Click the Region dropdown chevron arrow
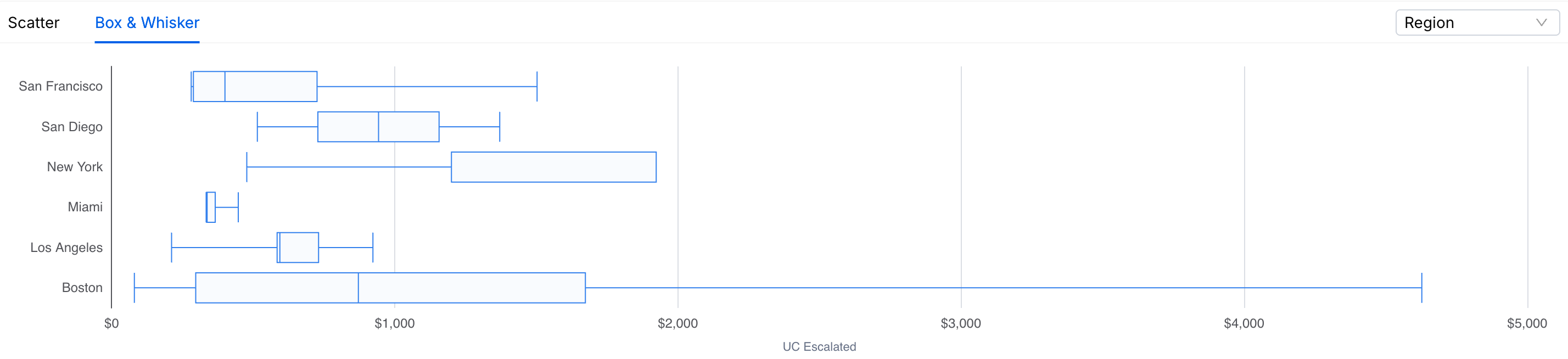1568x359 pixels. [x=1541, y=23]
